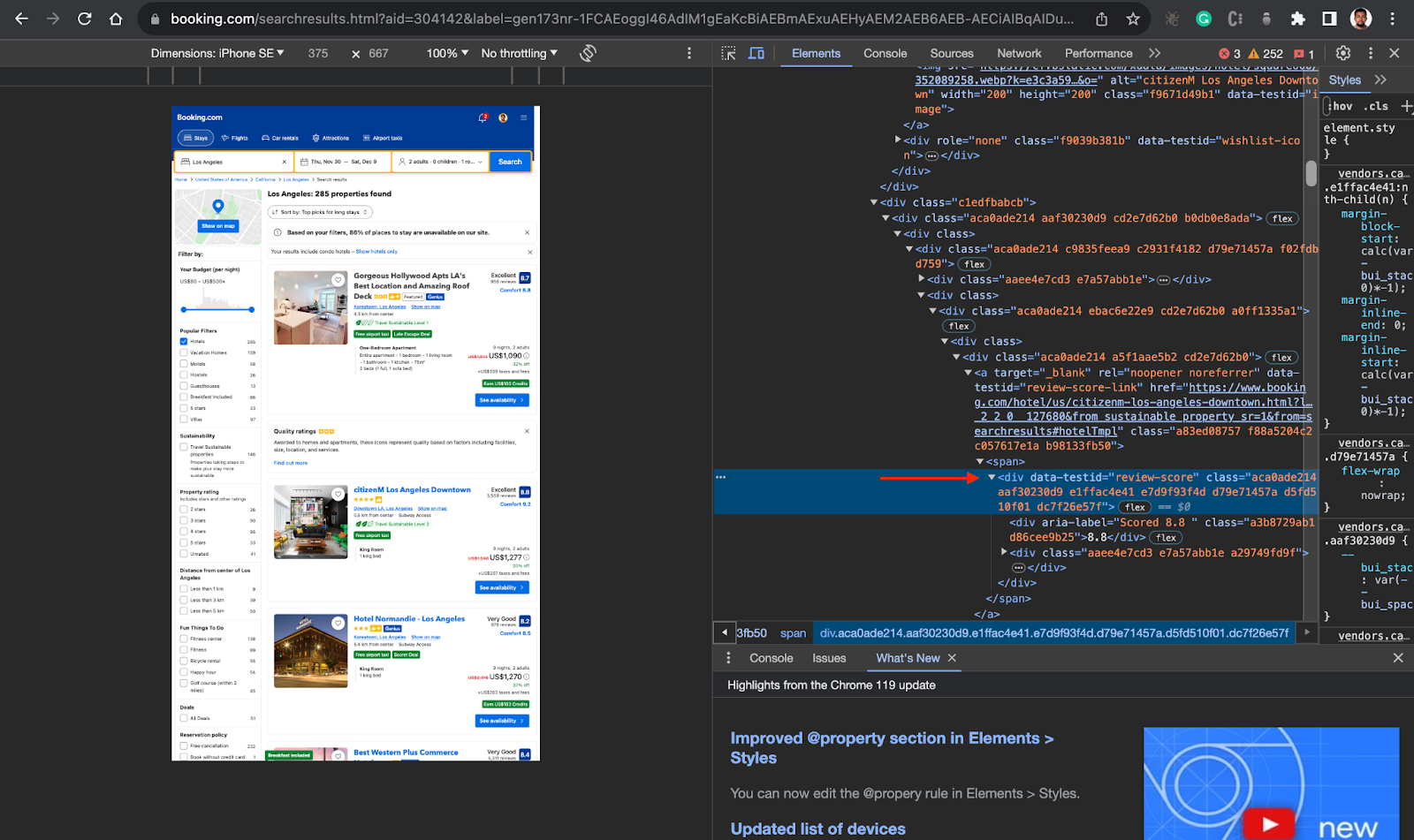
Task: Open the Issues drawer tab
Action: (829, 658)
